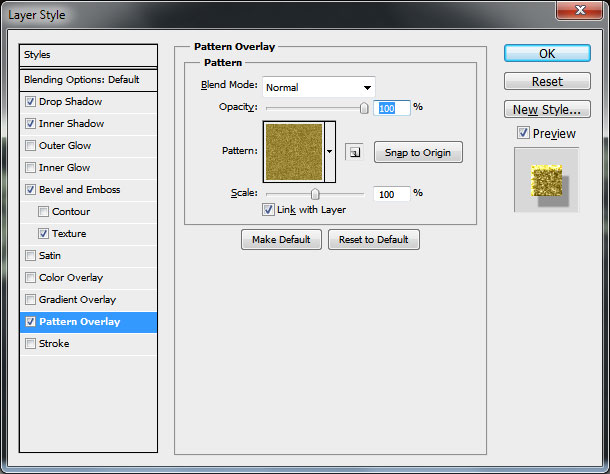Viewport: 610px width, 474px height.
Task: Click the Opacity slider handle
Action: pyautogui.click(x=364, y=108)
